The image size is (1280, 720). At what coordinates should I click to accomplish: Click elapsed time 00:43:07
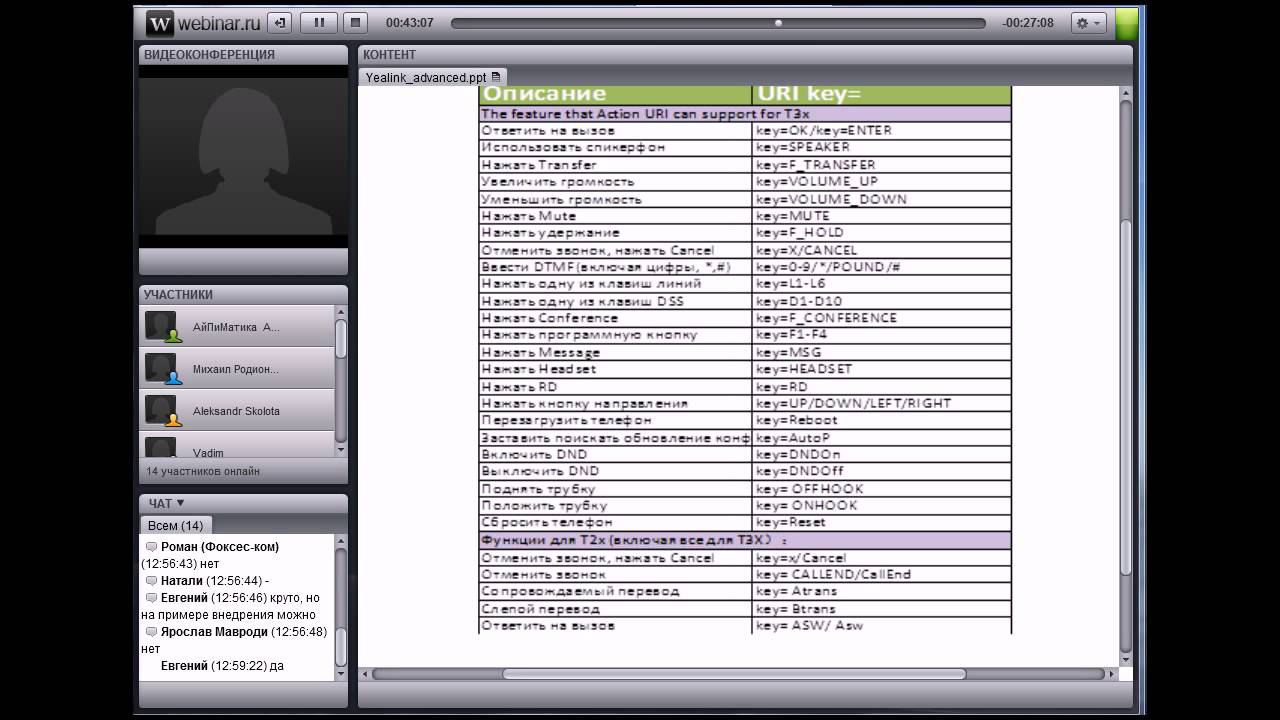tap(410, 23)
